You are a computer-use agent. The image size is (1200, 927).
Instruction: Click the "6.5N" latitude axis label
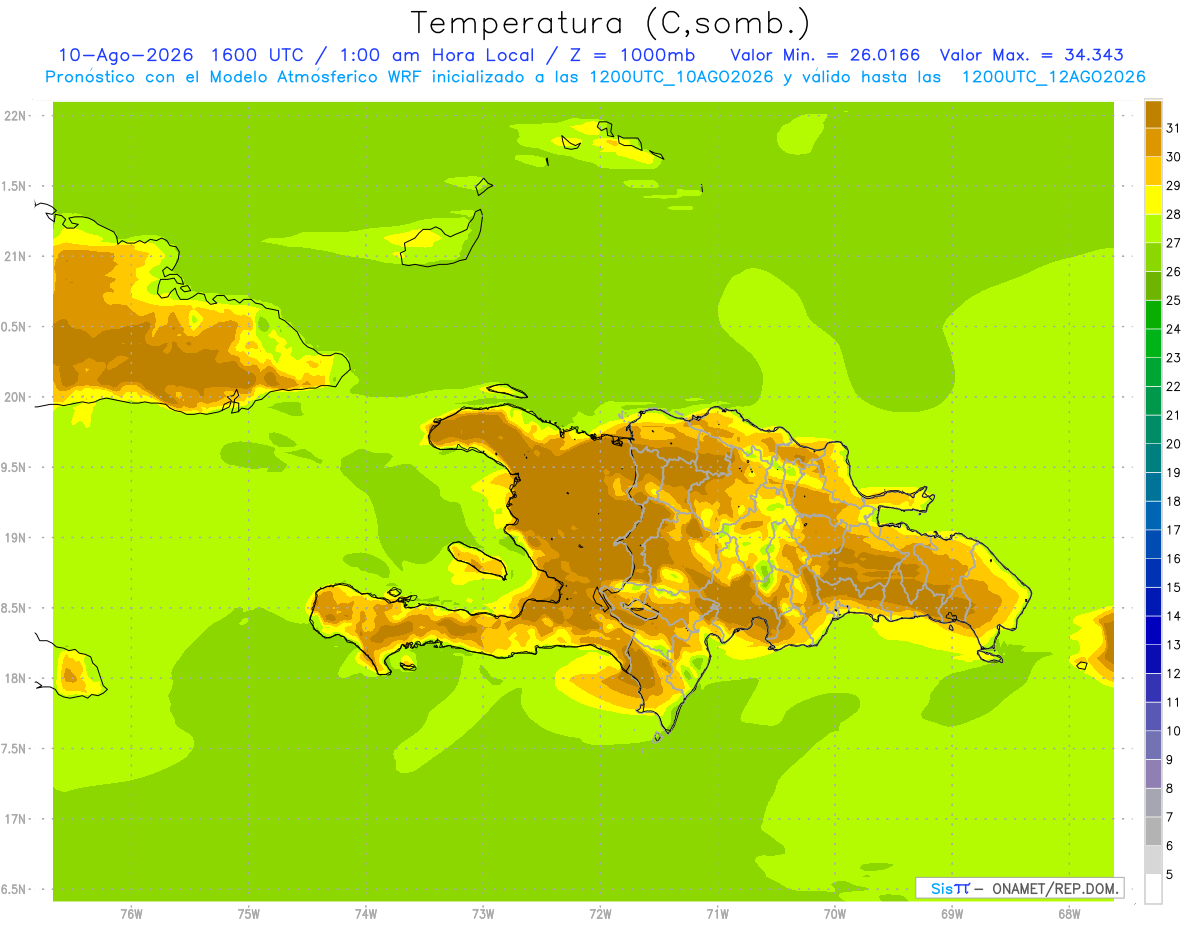[15, 889]
